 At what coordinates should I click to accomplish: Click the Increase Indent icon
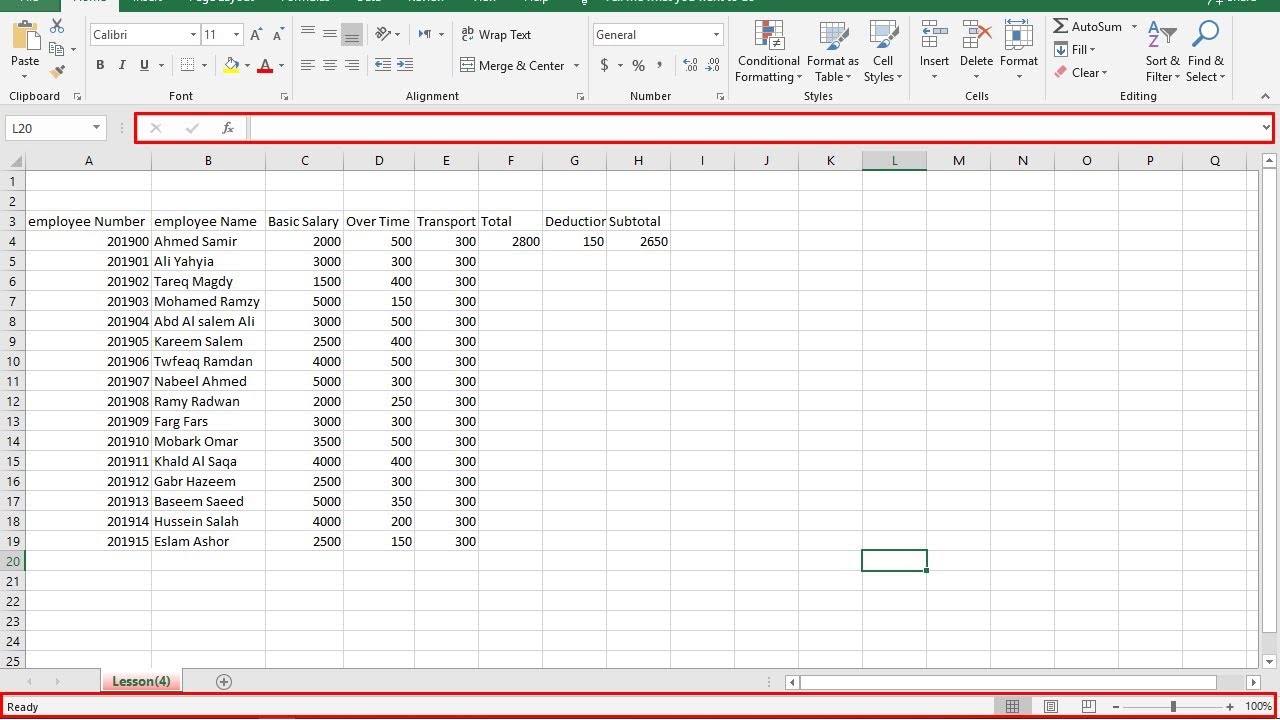[405, 65]
